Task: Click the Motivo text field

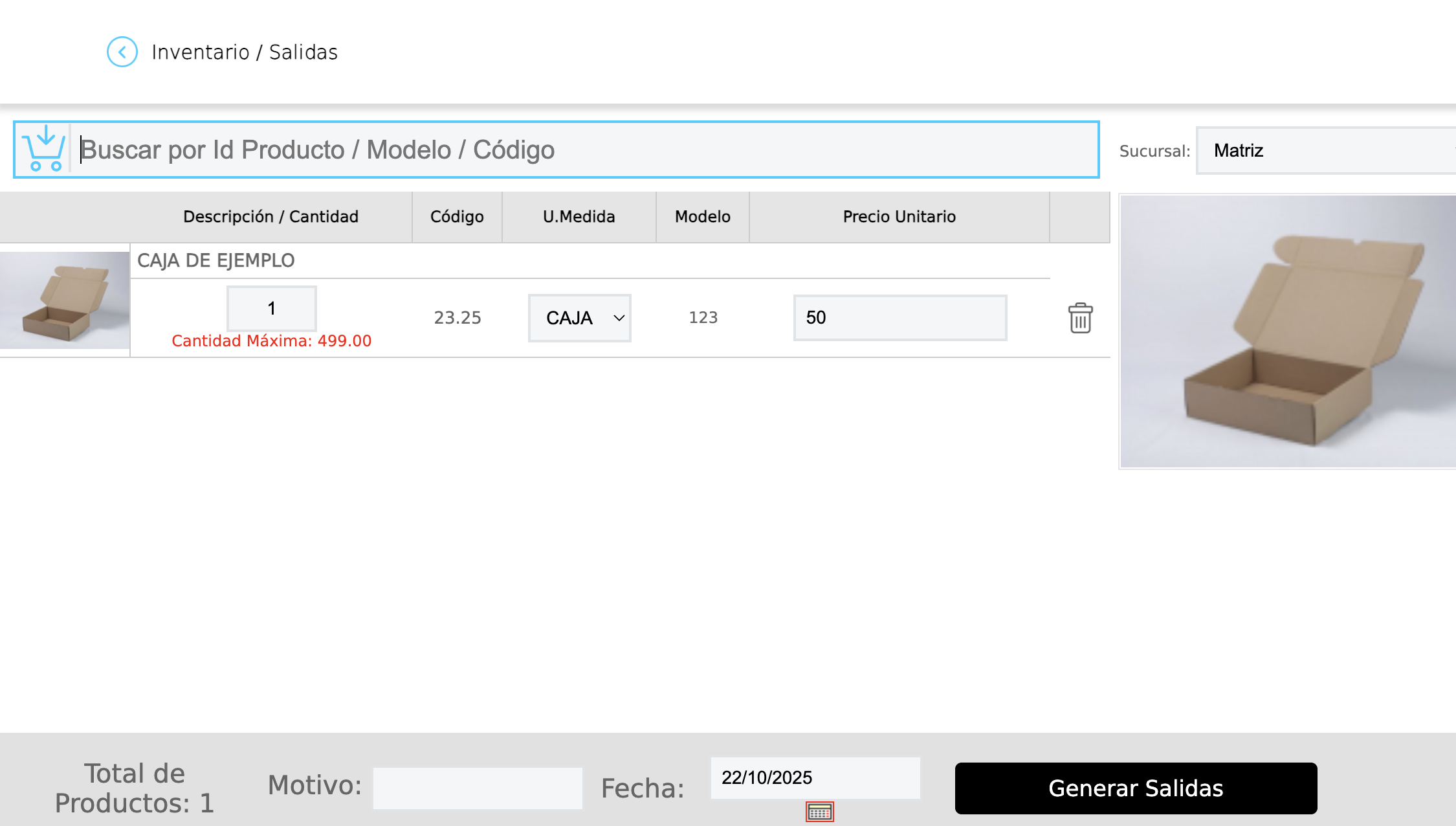Action: pos(478,788)
